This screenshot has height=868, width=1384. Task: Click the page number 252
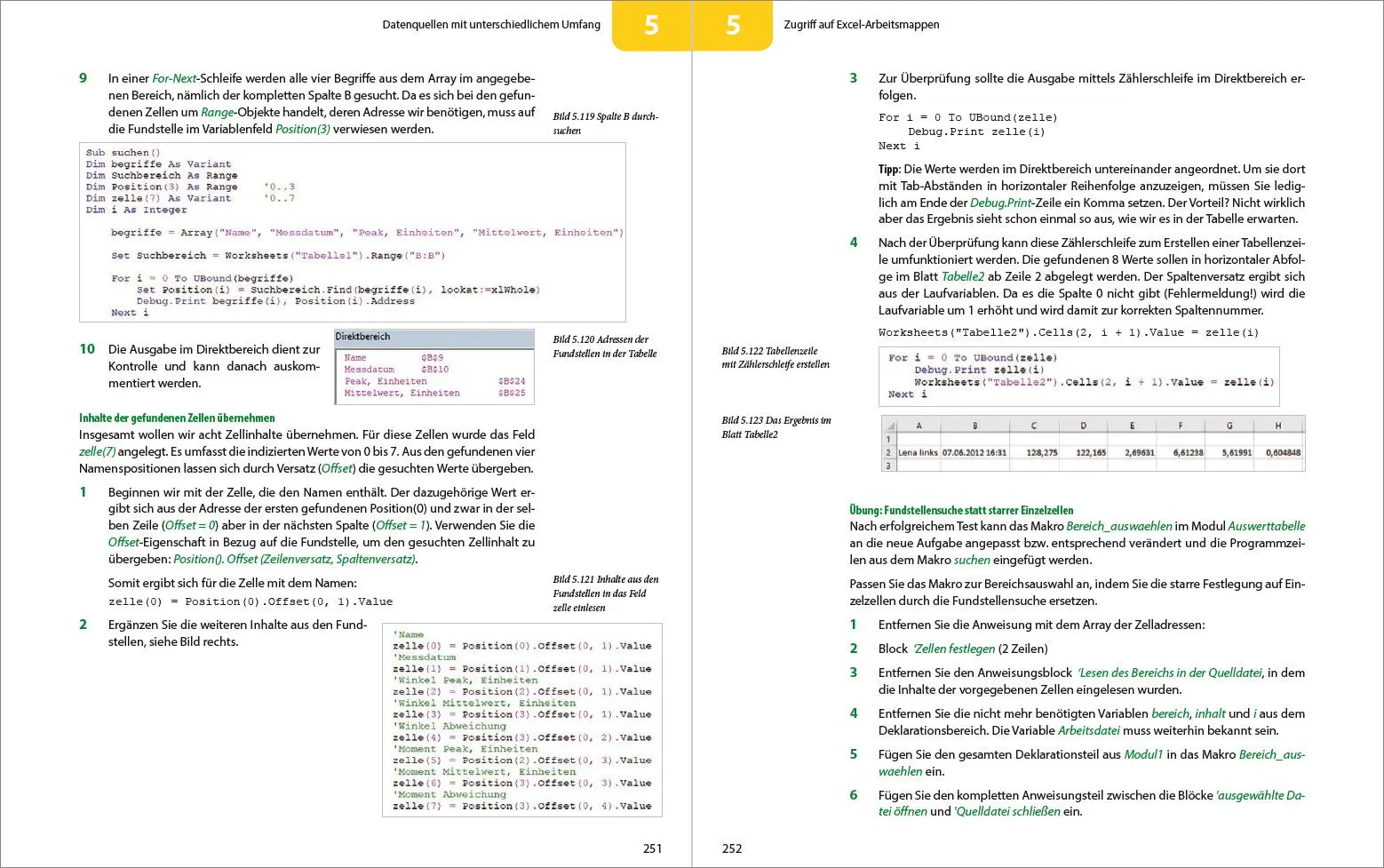732,848
